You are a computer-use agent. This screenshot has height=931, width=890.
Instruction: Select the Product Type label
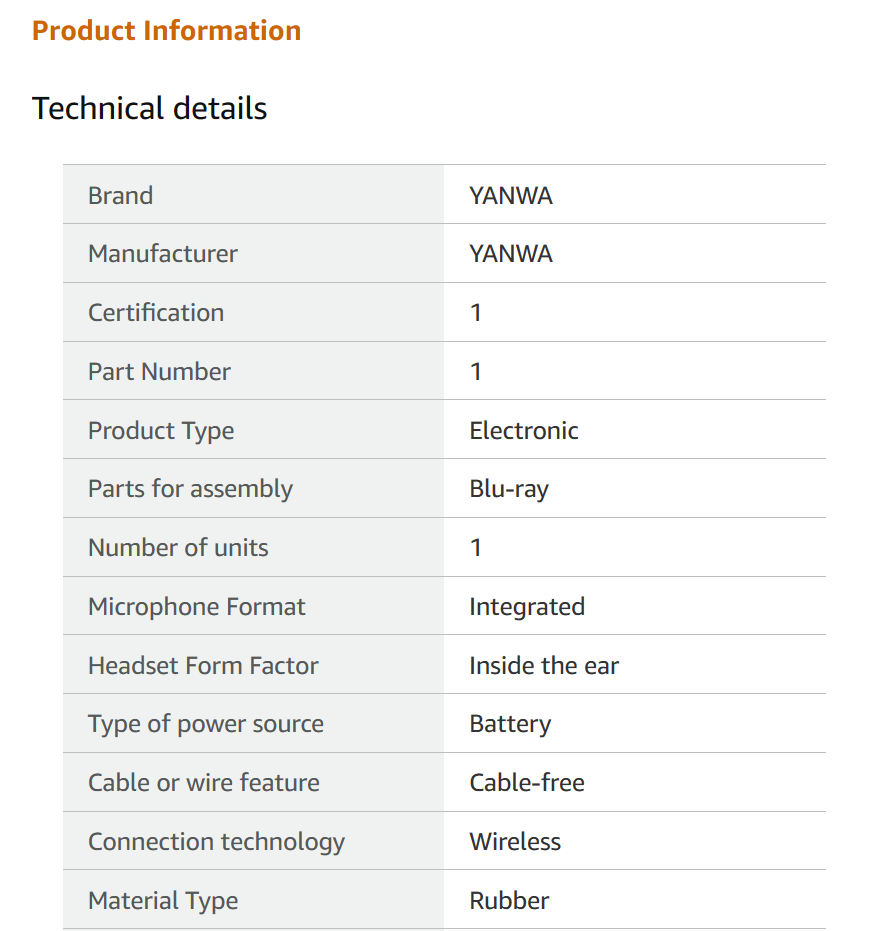click(x=161, y=430)
